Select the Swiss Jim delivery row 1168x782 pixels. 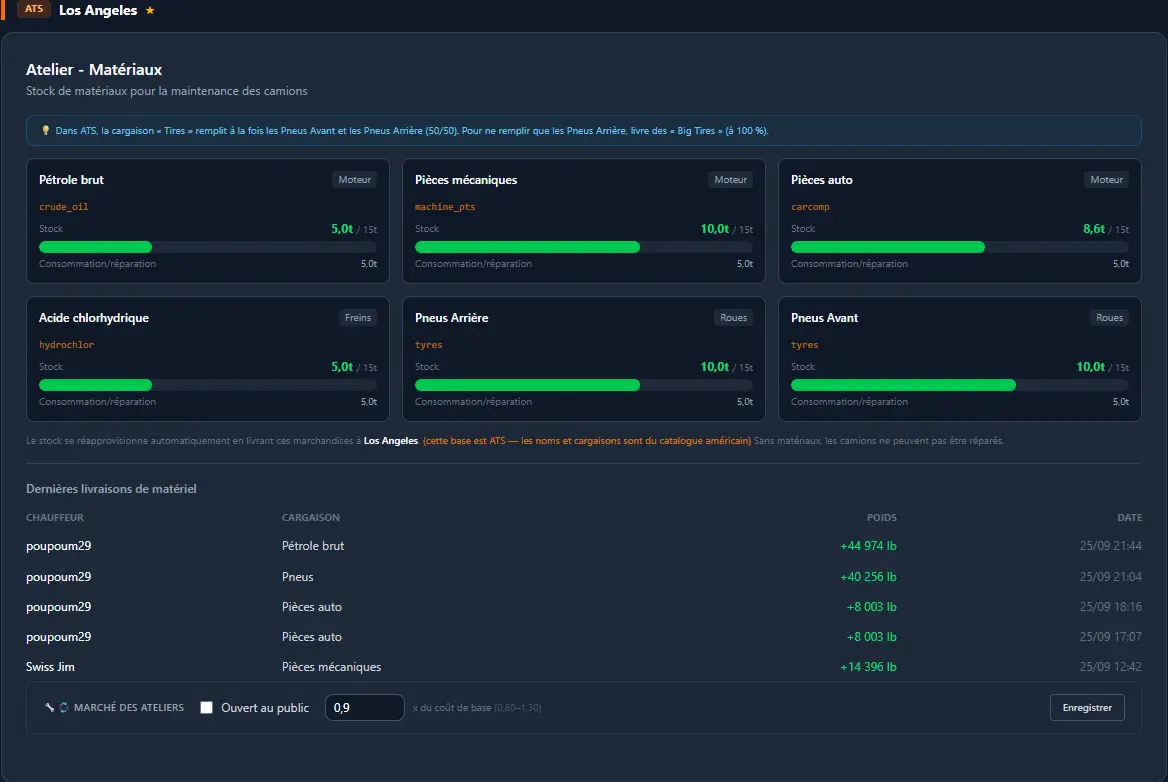(x=583, y=667)
